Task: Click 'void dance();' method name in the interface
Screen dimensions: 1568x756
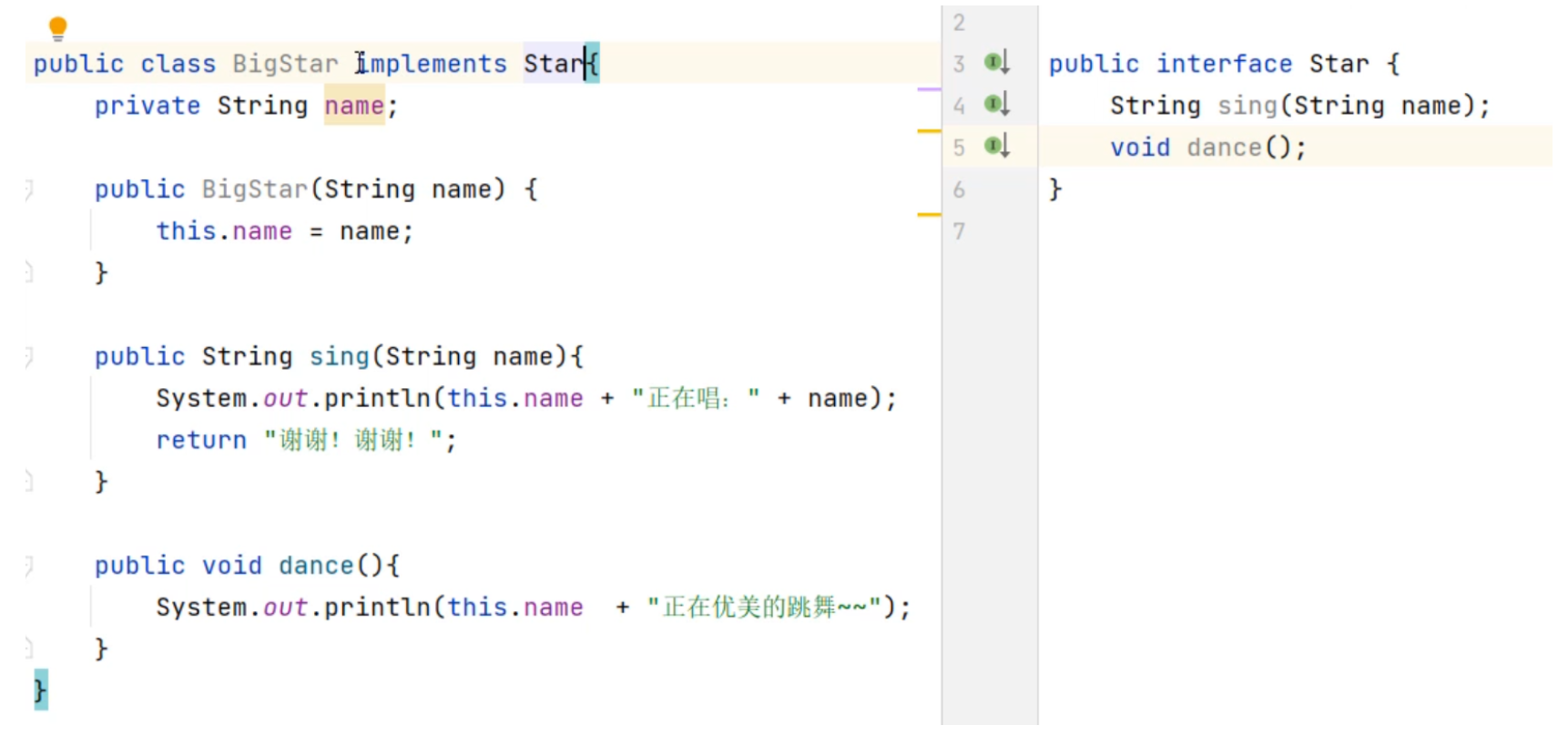Action: pyautogui.click(x=1224, y=148)
